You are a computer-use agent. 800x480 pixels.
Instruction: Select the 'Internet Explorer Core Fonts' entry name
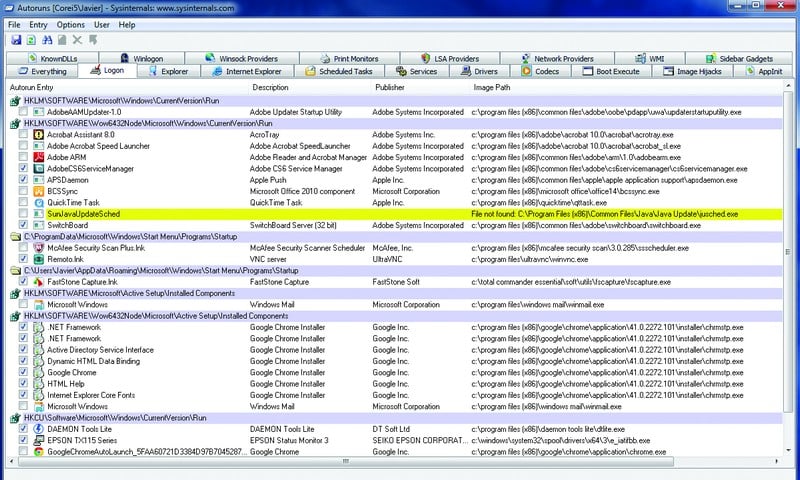pos(91,395)
